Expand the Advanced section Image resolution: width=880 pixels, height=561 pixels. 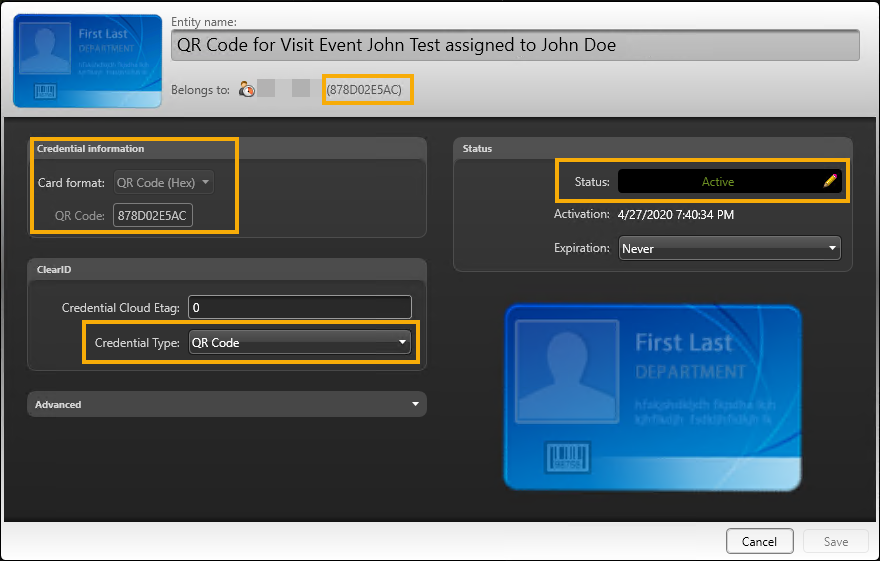(x=227, y=404)
